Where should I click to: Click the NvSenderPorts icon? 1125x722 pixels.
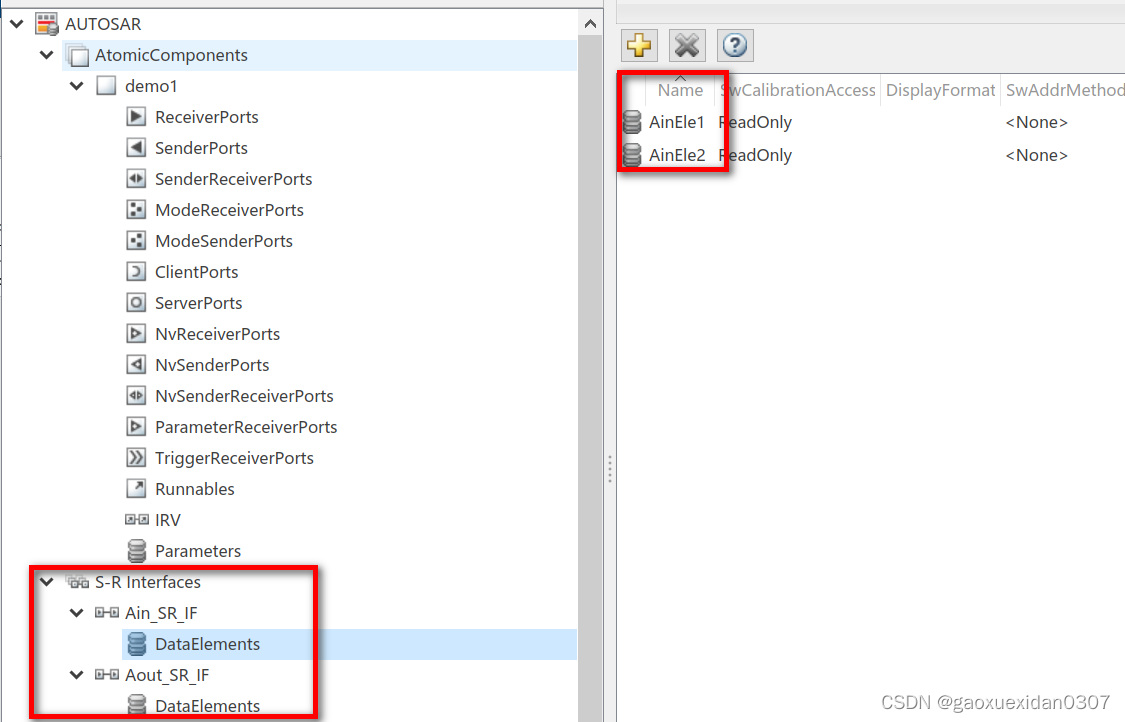pos(136,365)
